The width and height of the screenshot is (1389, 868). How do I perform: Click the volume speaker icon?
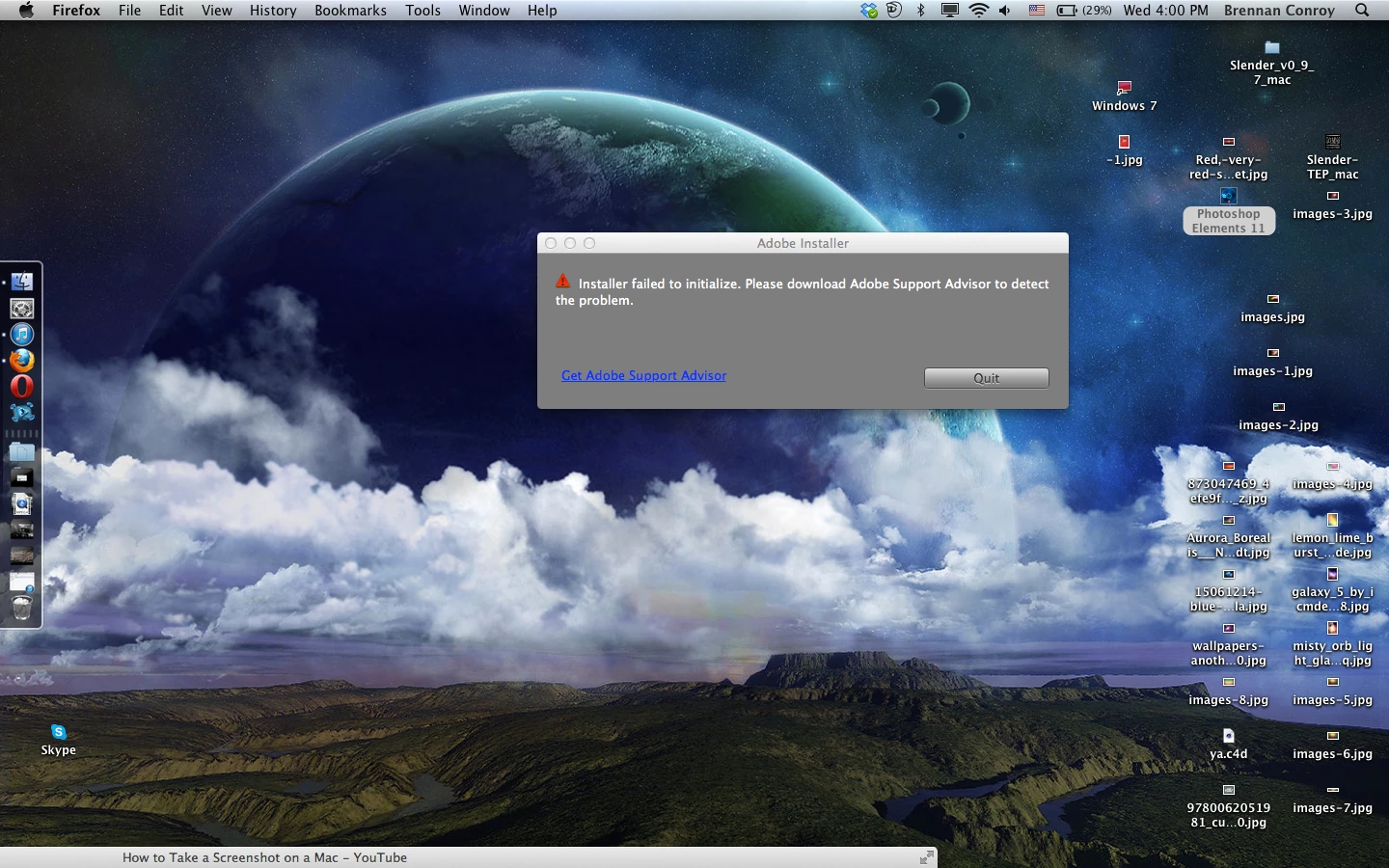tap(1005, 11)
